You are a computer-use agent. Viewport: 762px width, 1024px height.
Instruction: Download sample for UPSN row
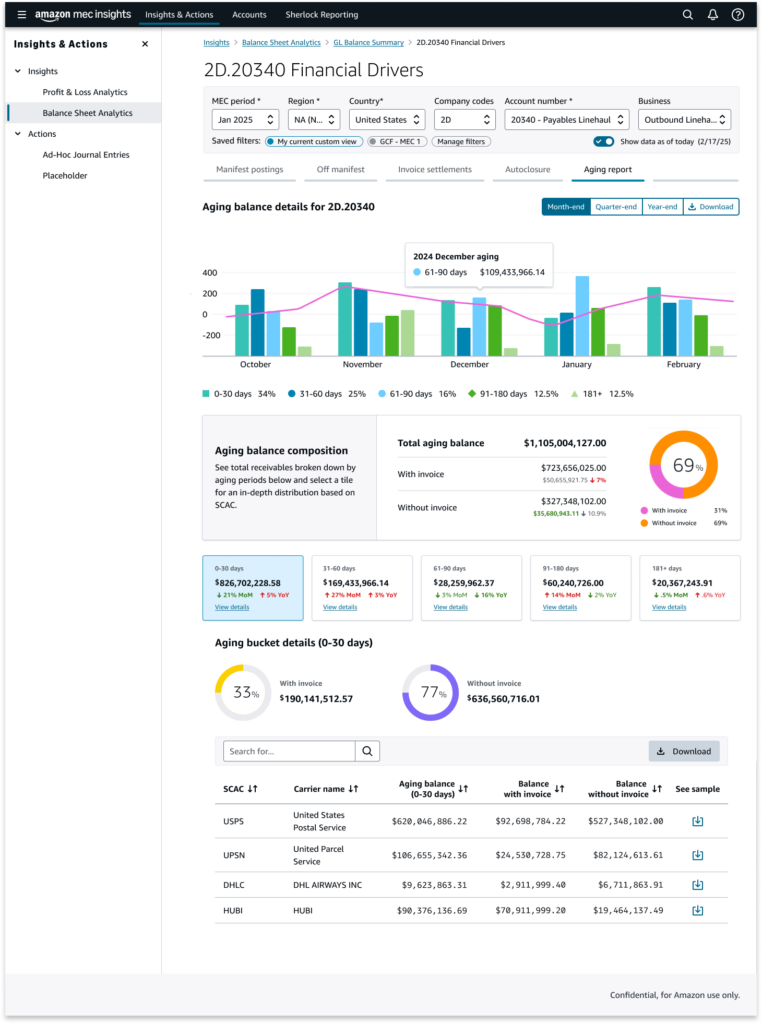(x=697, y=855)
